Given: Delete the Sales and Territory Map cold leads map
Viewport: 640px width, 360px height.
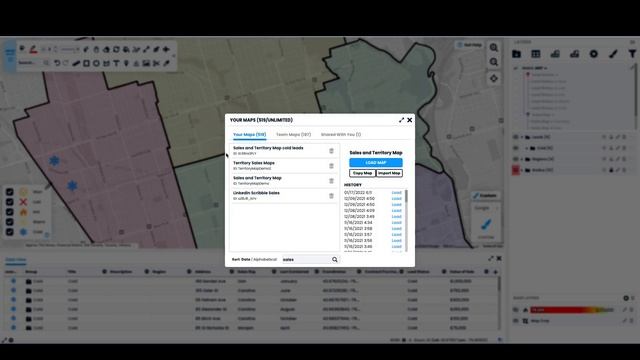Looking at the screenshot, I should (x=331, y=151).
